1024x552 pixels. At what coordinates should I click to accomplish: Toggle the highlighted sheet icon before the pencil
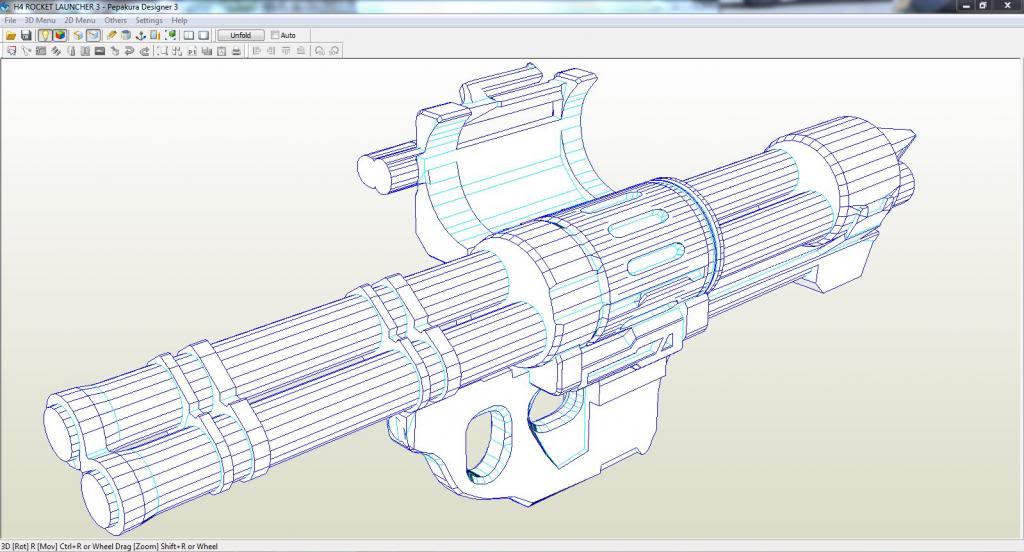point(93,35)
